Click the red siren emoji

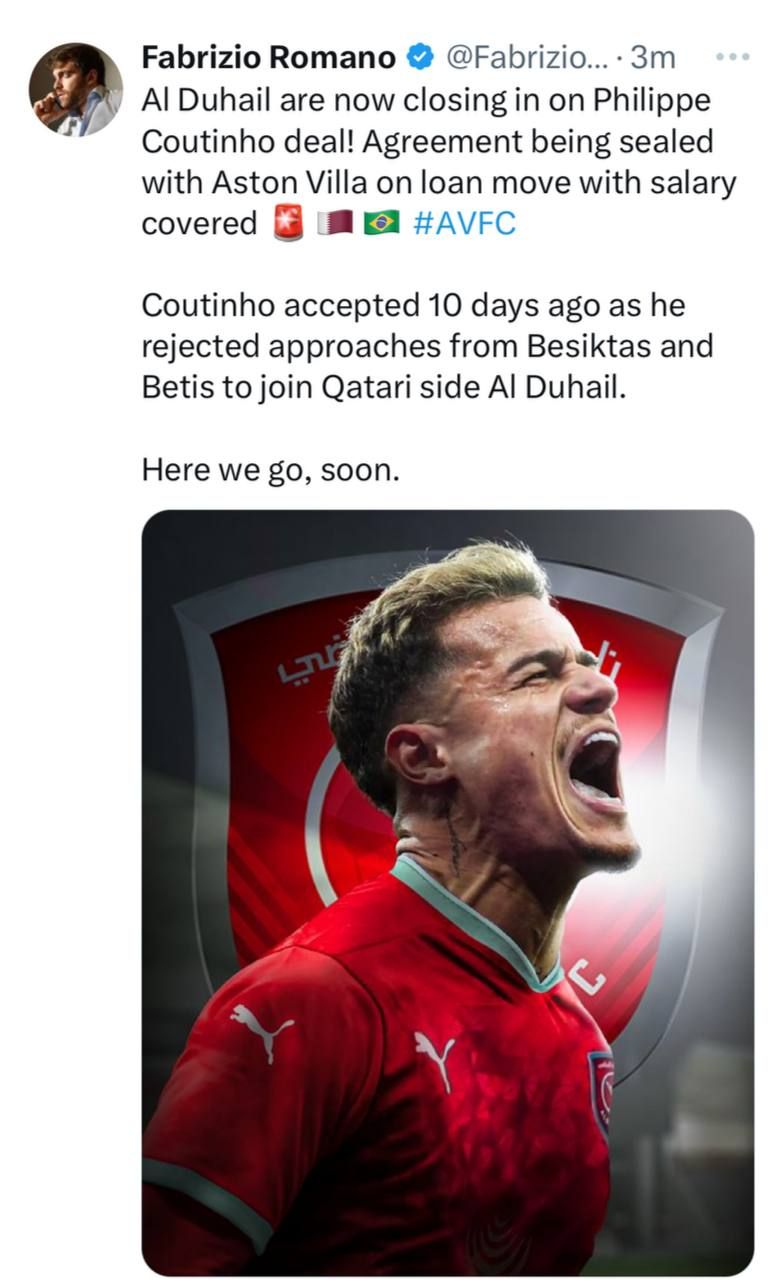tap(288, 223)
